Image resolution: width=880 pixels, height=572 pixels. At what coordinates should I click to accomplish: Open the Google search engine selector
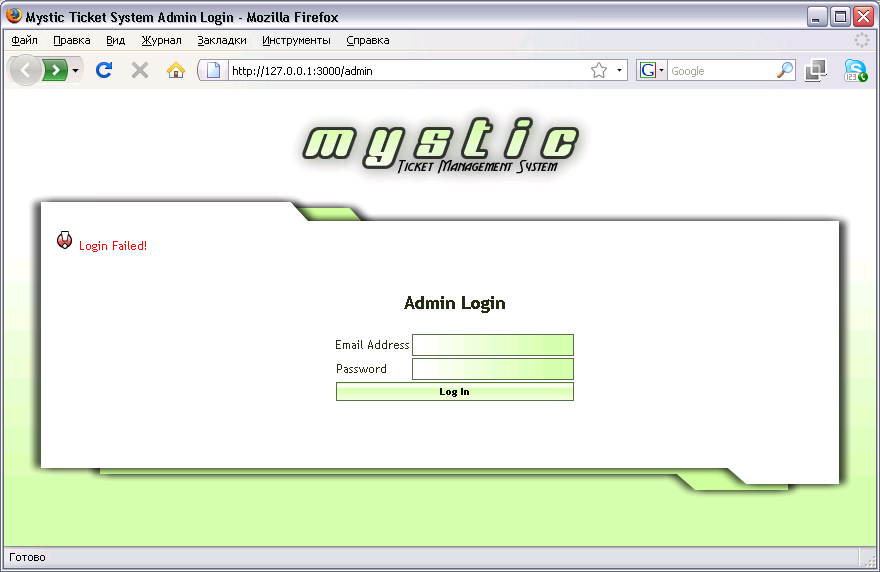pos(652,70)
